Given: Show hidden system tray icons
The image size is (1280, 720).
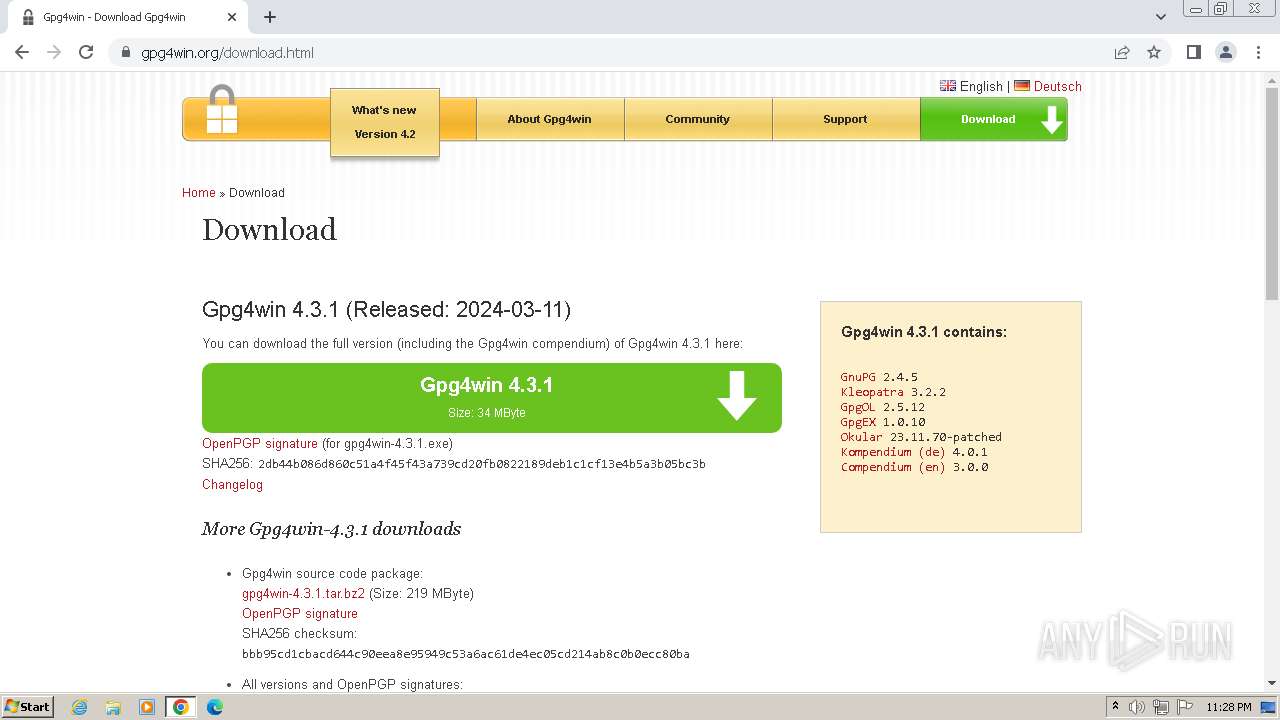Looking at the screenshot, I should click(x=1115, y=707).
